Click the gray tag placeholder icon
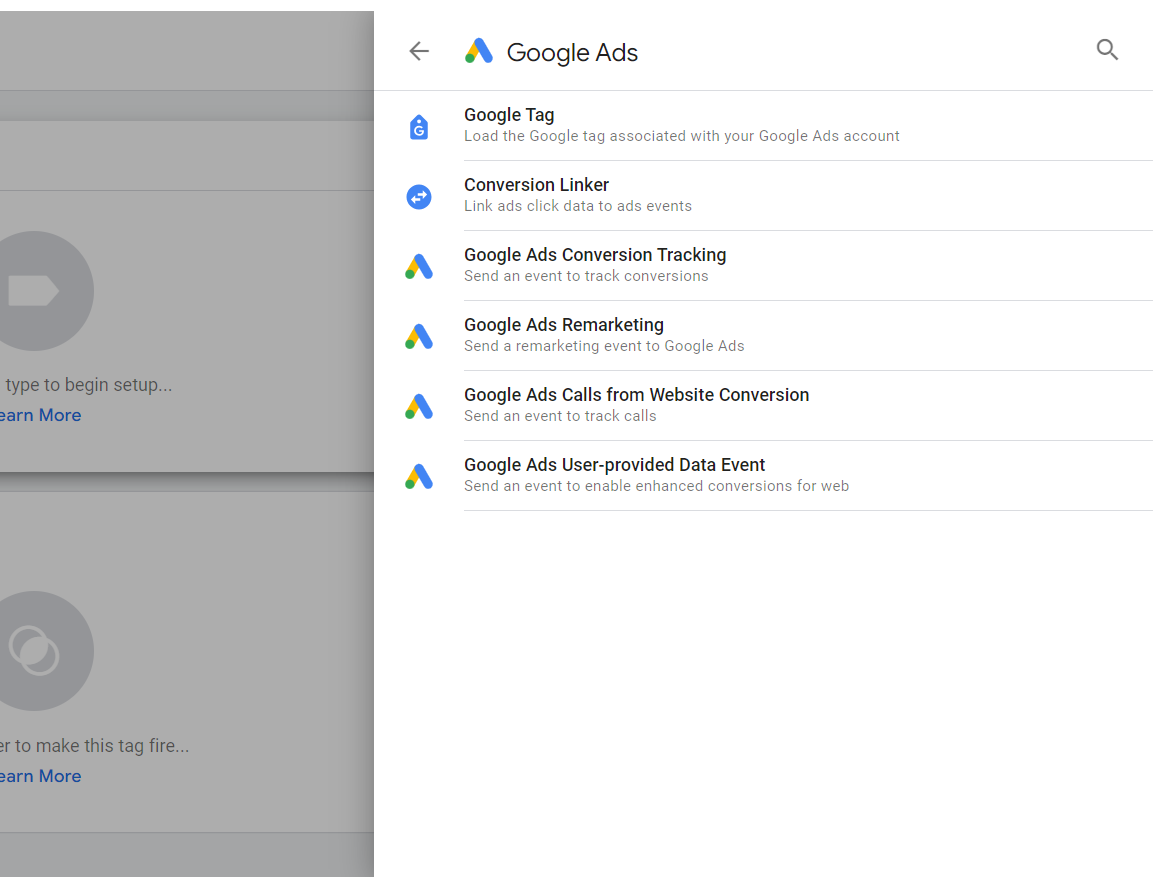The image size is (1153, 877). [x=34, y=291]
